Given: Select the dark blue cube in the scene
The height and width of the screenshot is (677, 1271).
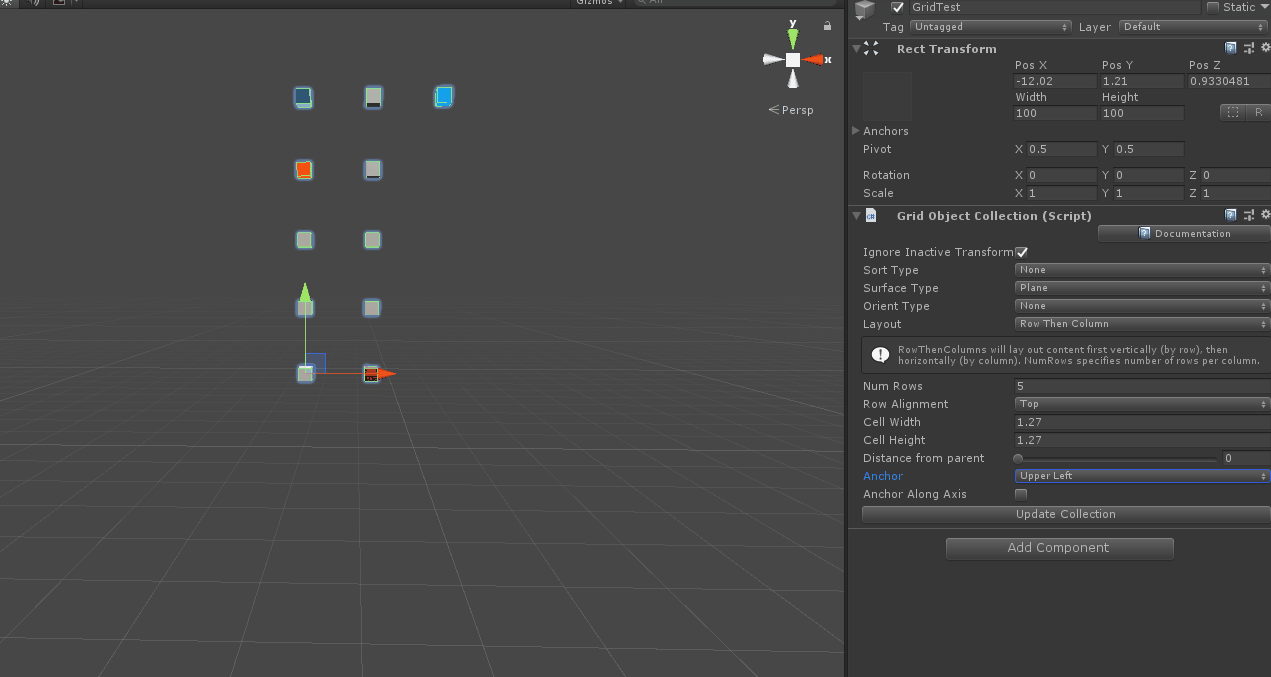Looking at the screenshot, I should [x=303, y=97].
